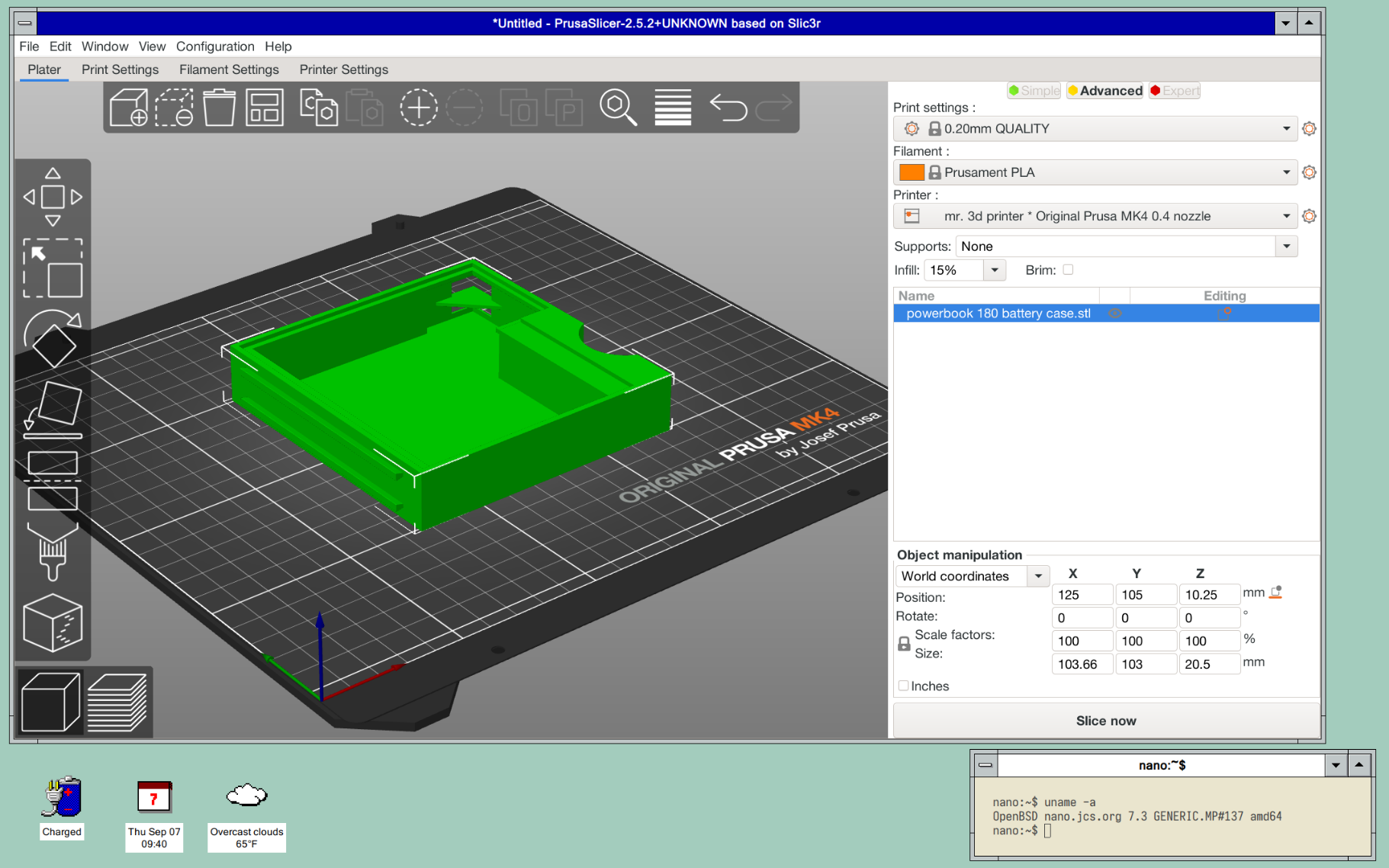Select the Scale tool
The image size is (1389, 868).
point(53,268)
